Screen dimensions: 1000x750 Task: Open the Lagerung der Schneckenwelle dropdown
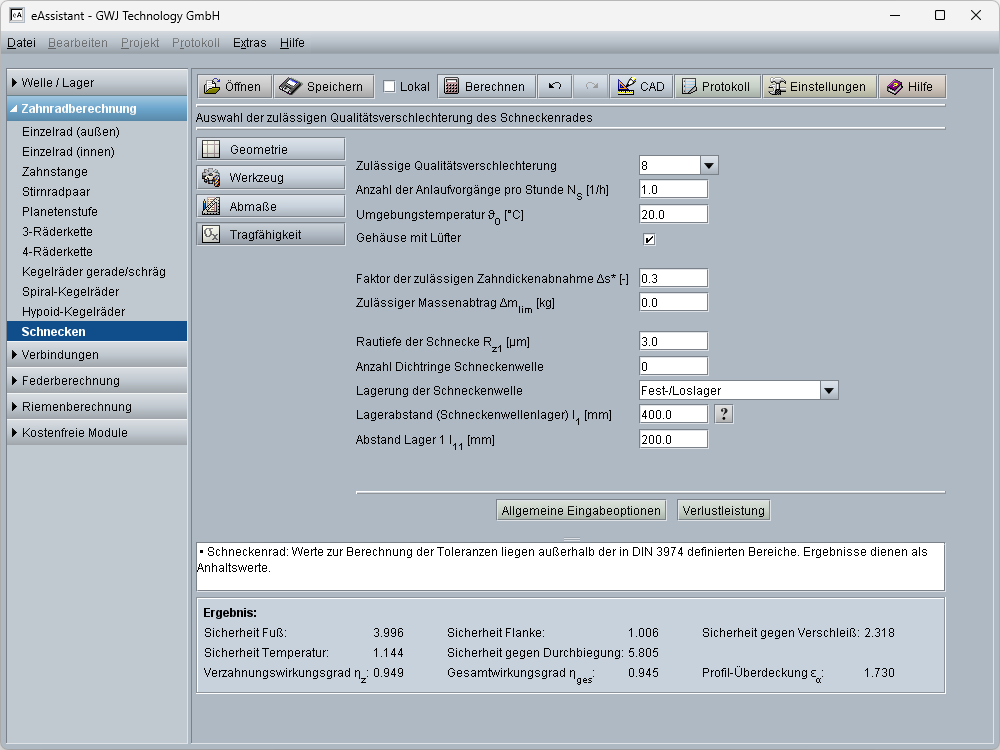(x=828, y=391)
